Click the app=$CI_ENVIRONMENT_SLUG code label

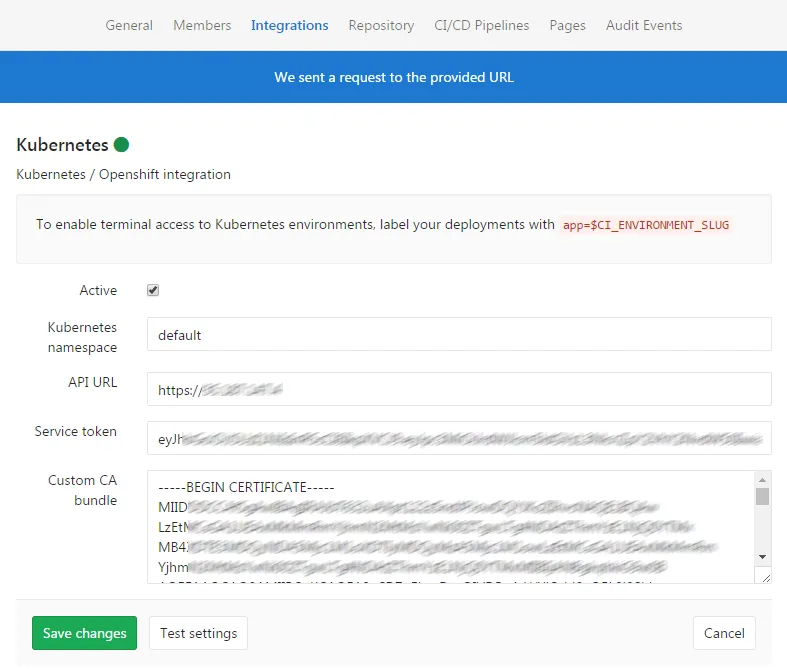[645, 225]
